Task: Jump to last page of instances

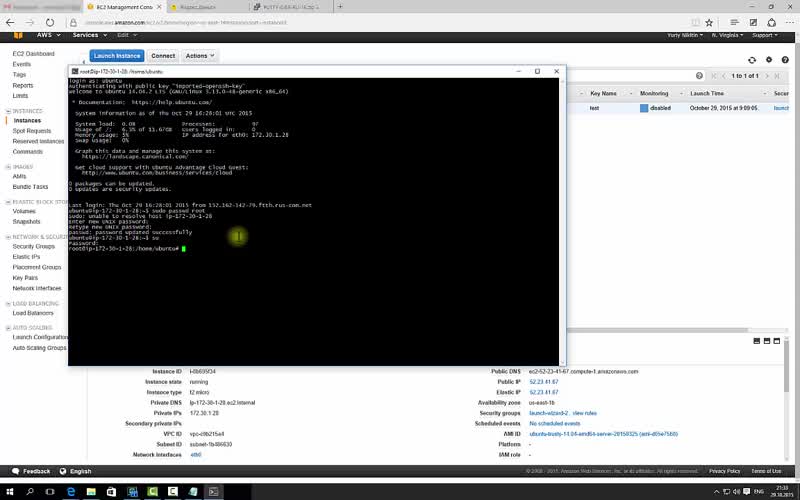Action: (x=777, y=76)
